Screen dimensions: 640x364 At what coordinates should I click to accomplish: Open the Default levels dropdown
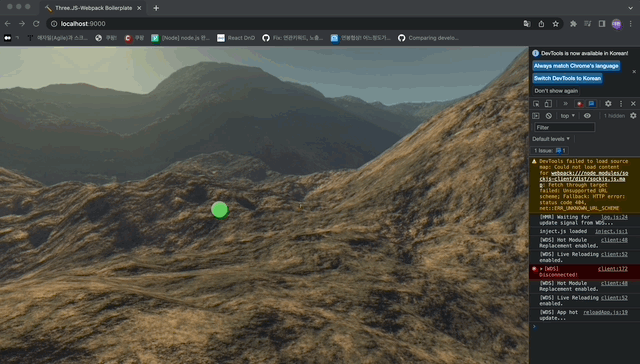[551, 139]
